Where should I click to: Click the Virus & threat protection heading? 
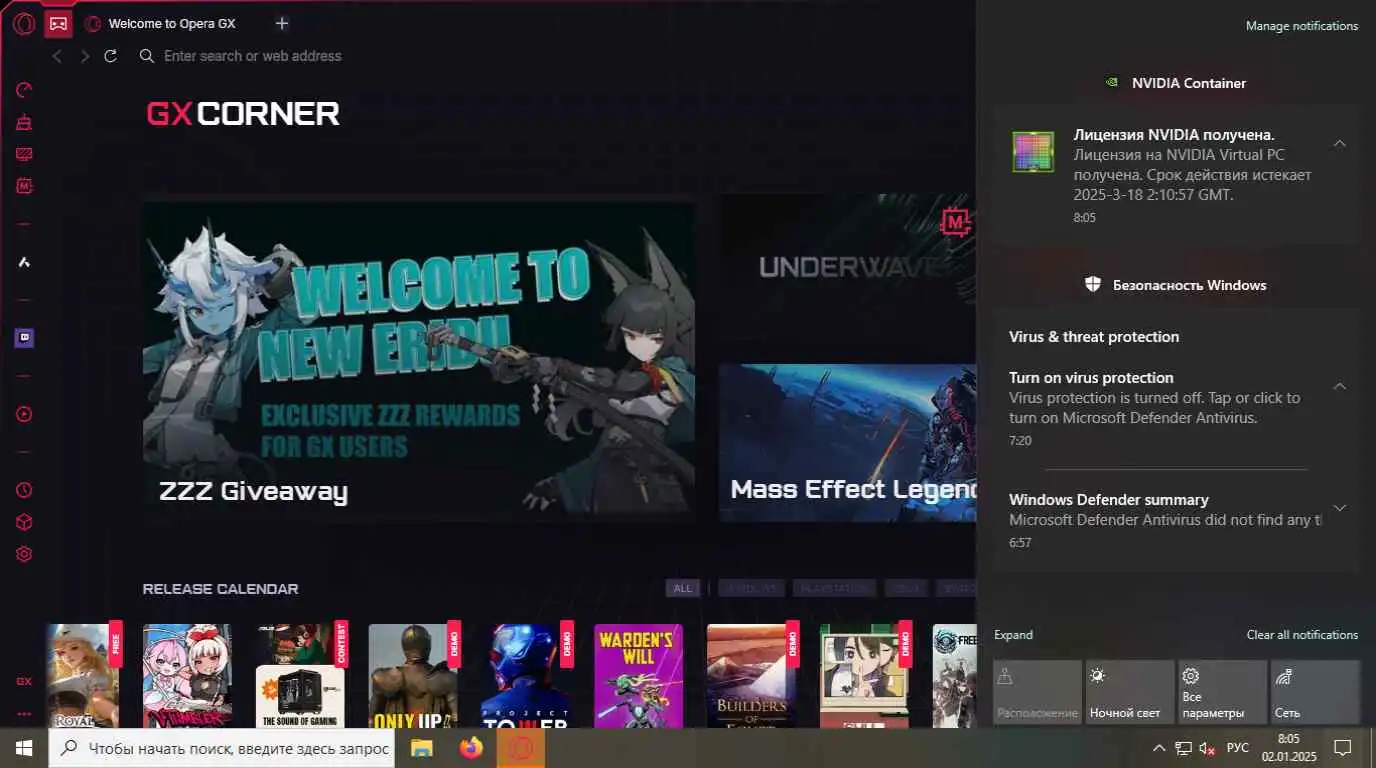(1094, 337)
